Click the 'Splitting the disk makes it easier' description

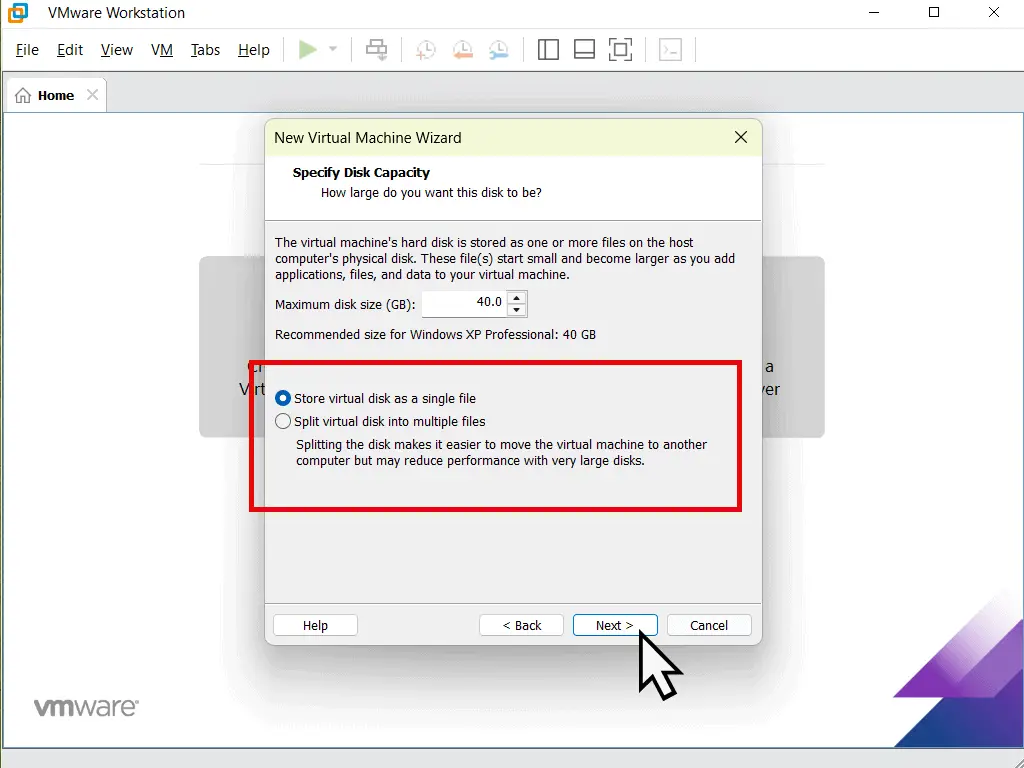[x=502, y=453]
